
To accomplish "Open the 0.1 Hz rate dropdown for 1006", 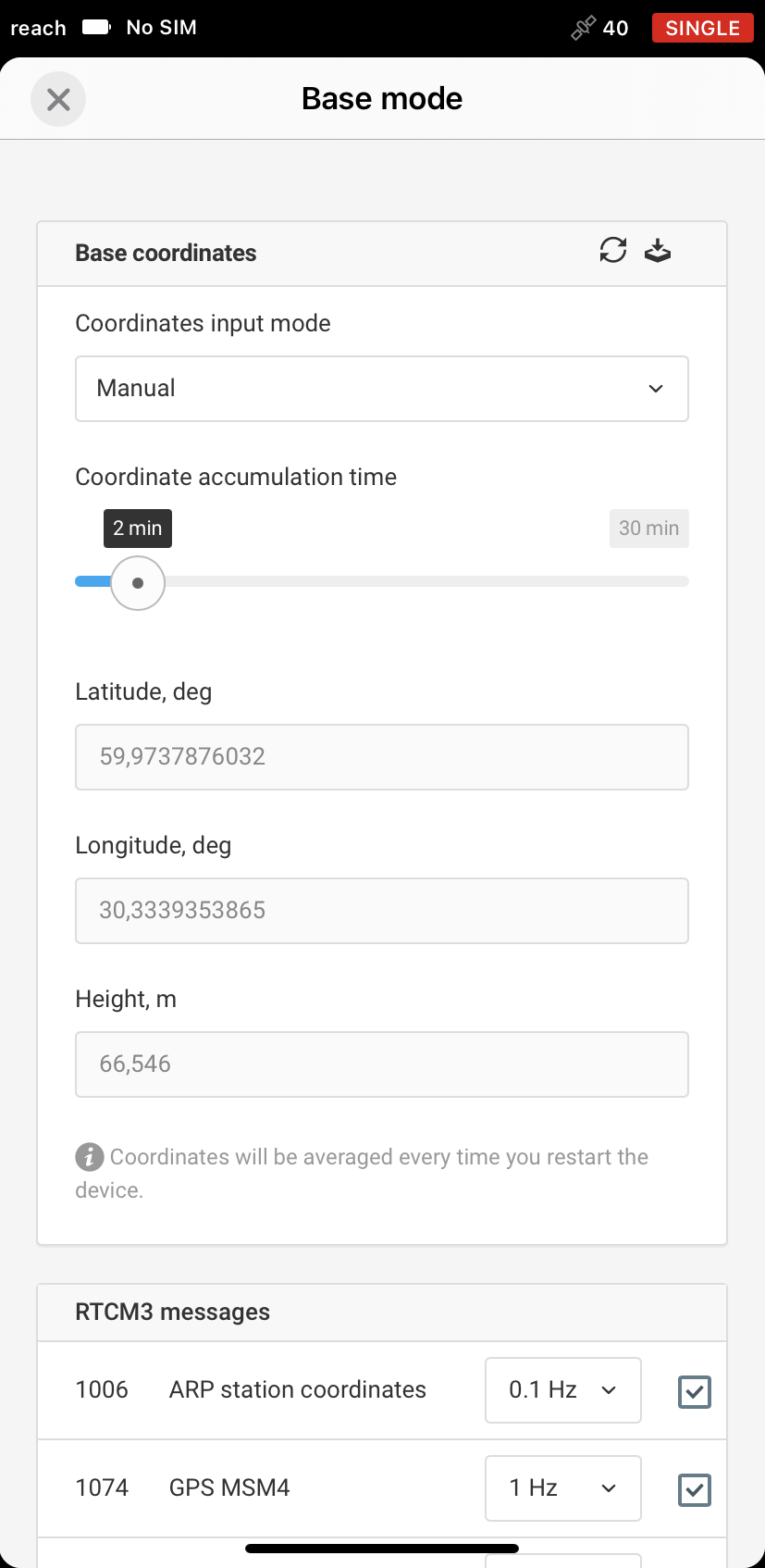I will pyautogui.click(x=563, y=1390).
